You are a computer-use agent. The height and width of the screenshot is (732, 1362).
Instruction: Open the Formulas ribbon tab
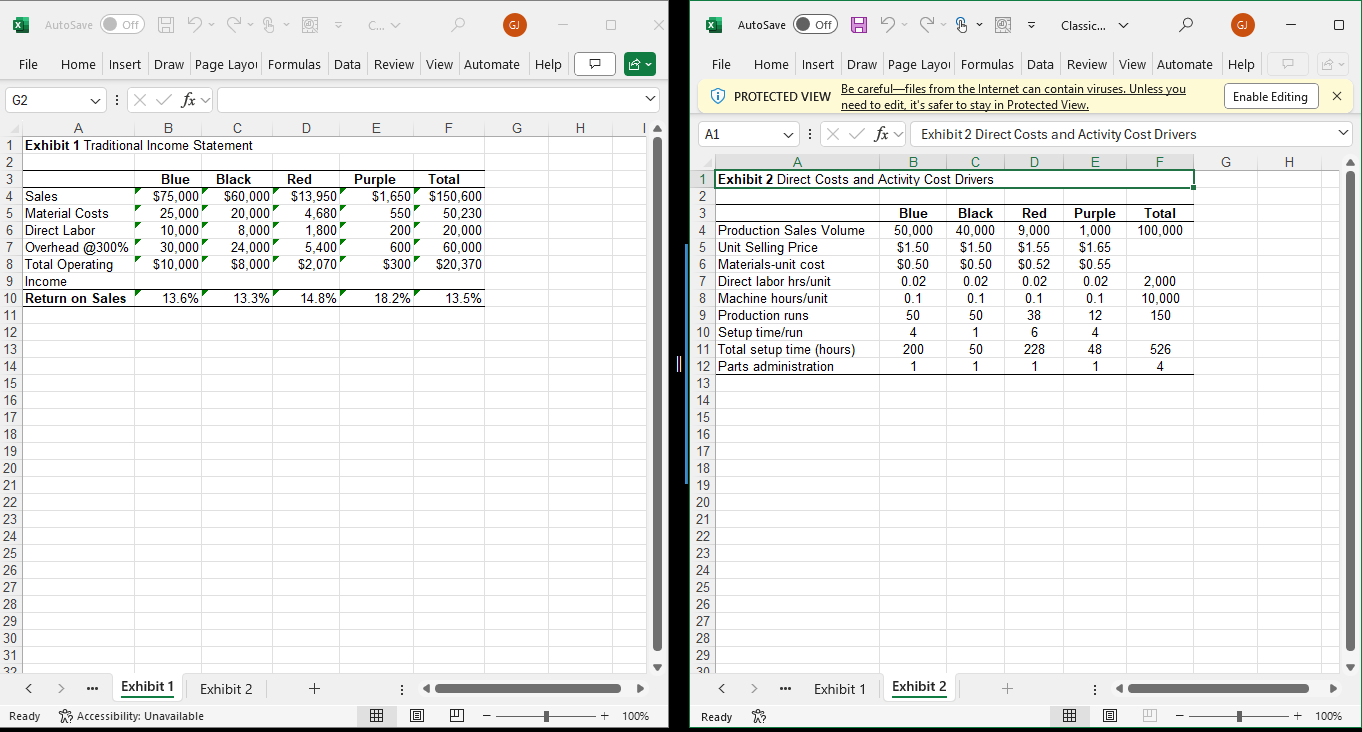tap(294, 64)
